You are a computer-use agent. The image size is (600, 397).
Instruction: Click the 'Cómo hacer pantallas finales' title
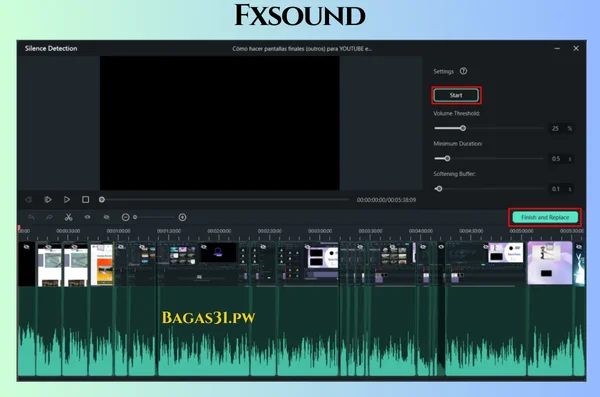tap(302, 49)
